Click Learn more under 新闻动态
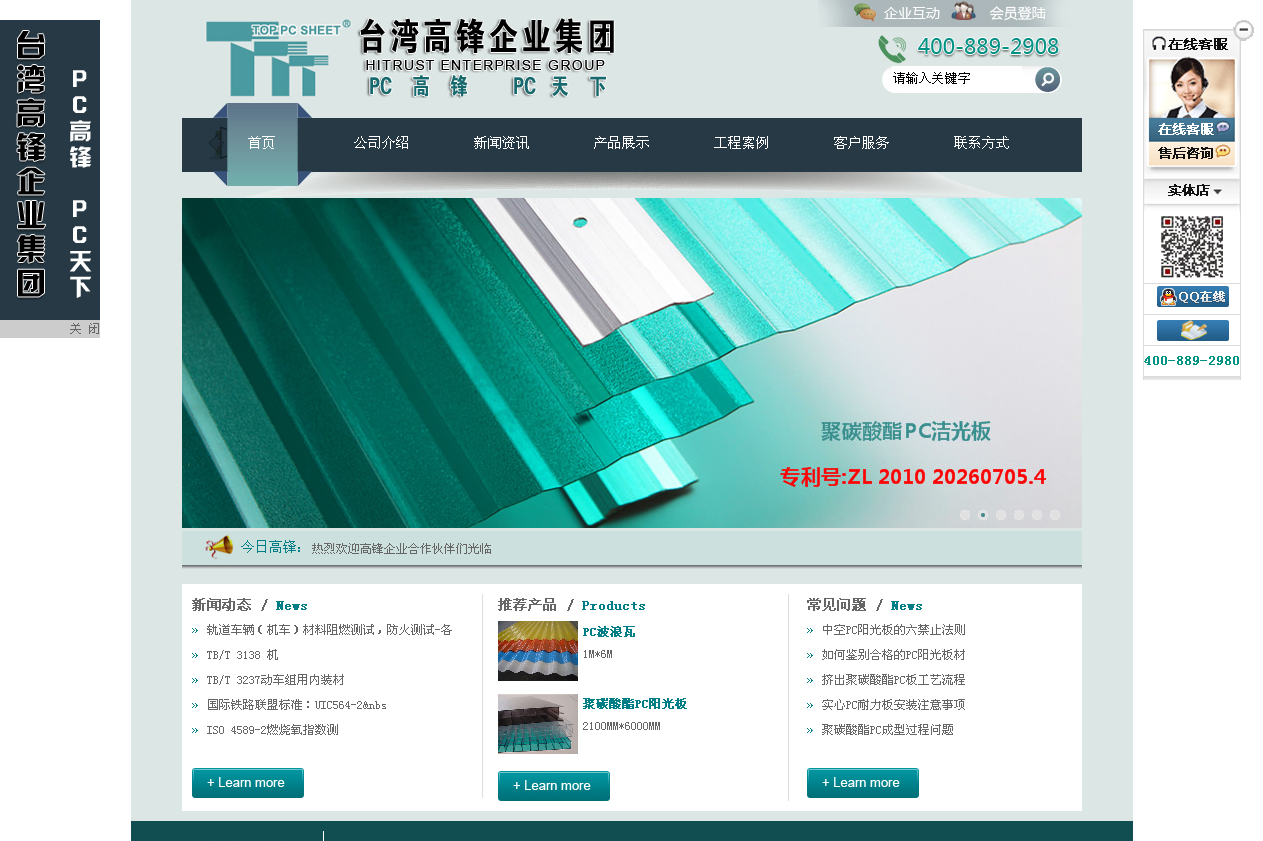 point(248,783)
